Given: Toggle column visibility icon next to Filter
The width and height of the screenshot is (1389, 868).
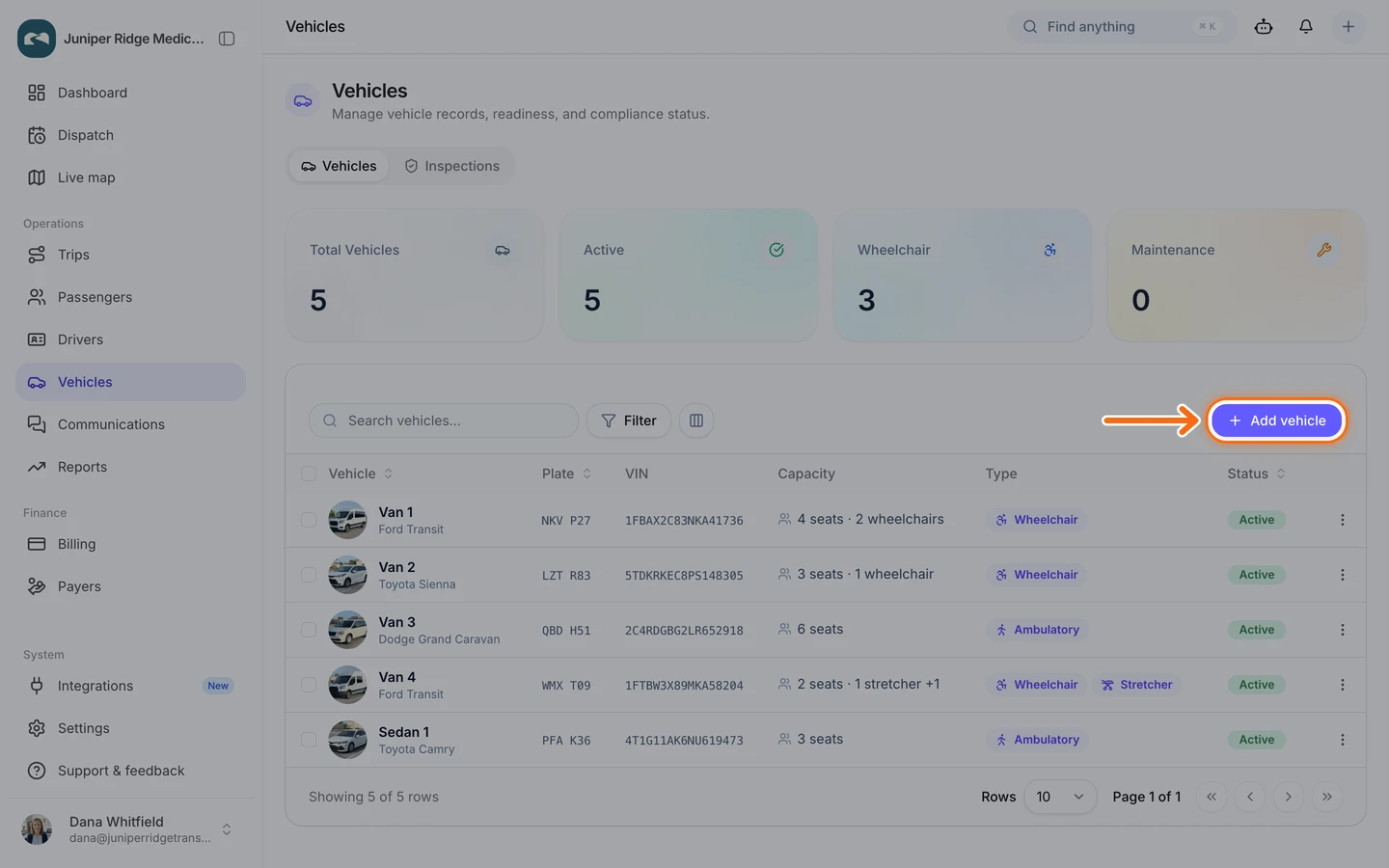Looking at the screenshot, I should pos(696,420).
